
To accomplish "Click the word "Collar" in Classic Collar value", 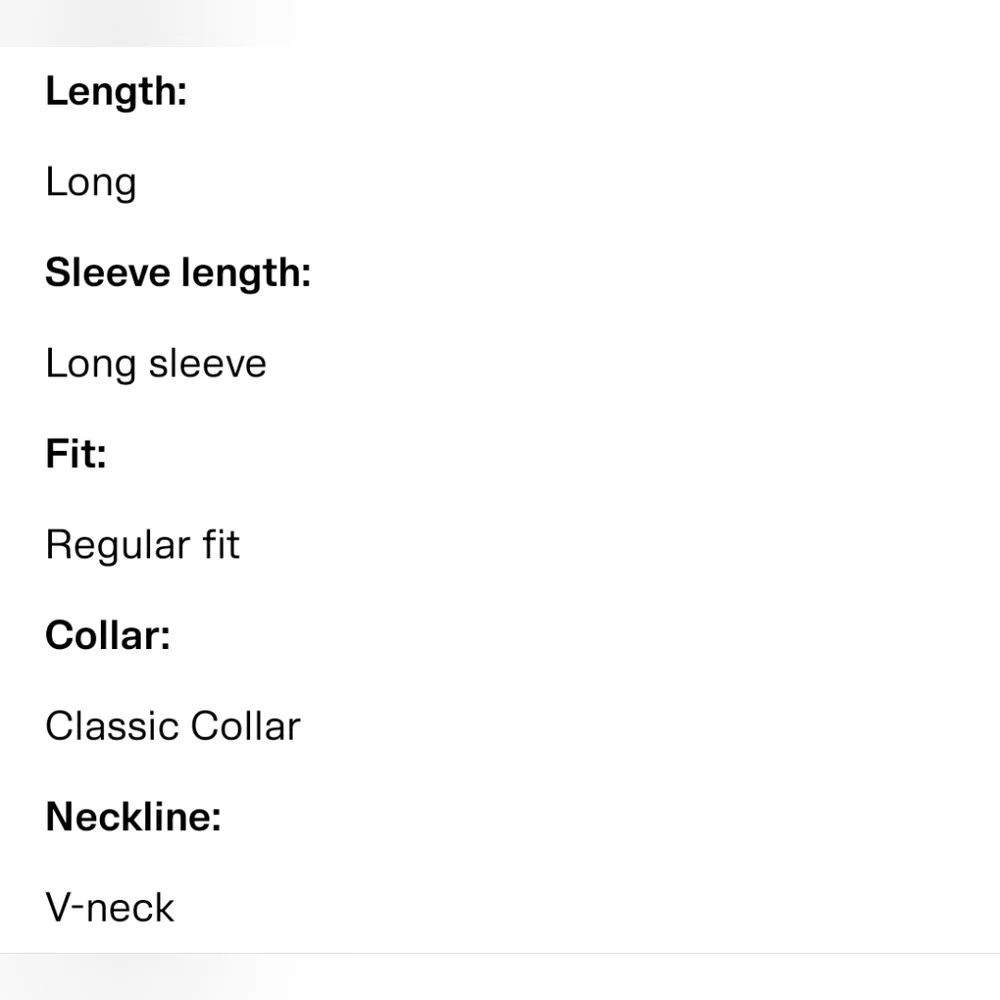I will tap(245, 727).
